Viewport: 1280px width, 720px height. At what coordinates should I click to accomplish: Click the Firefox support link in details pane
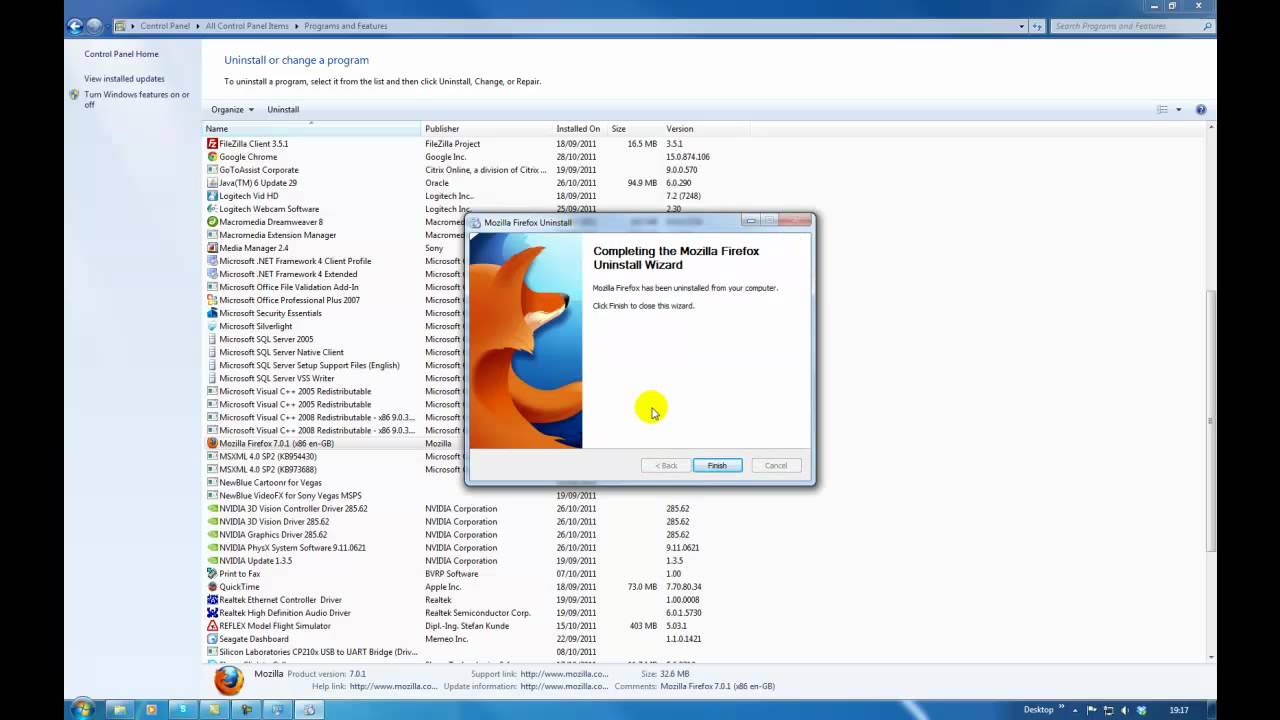564,674
